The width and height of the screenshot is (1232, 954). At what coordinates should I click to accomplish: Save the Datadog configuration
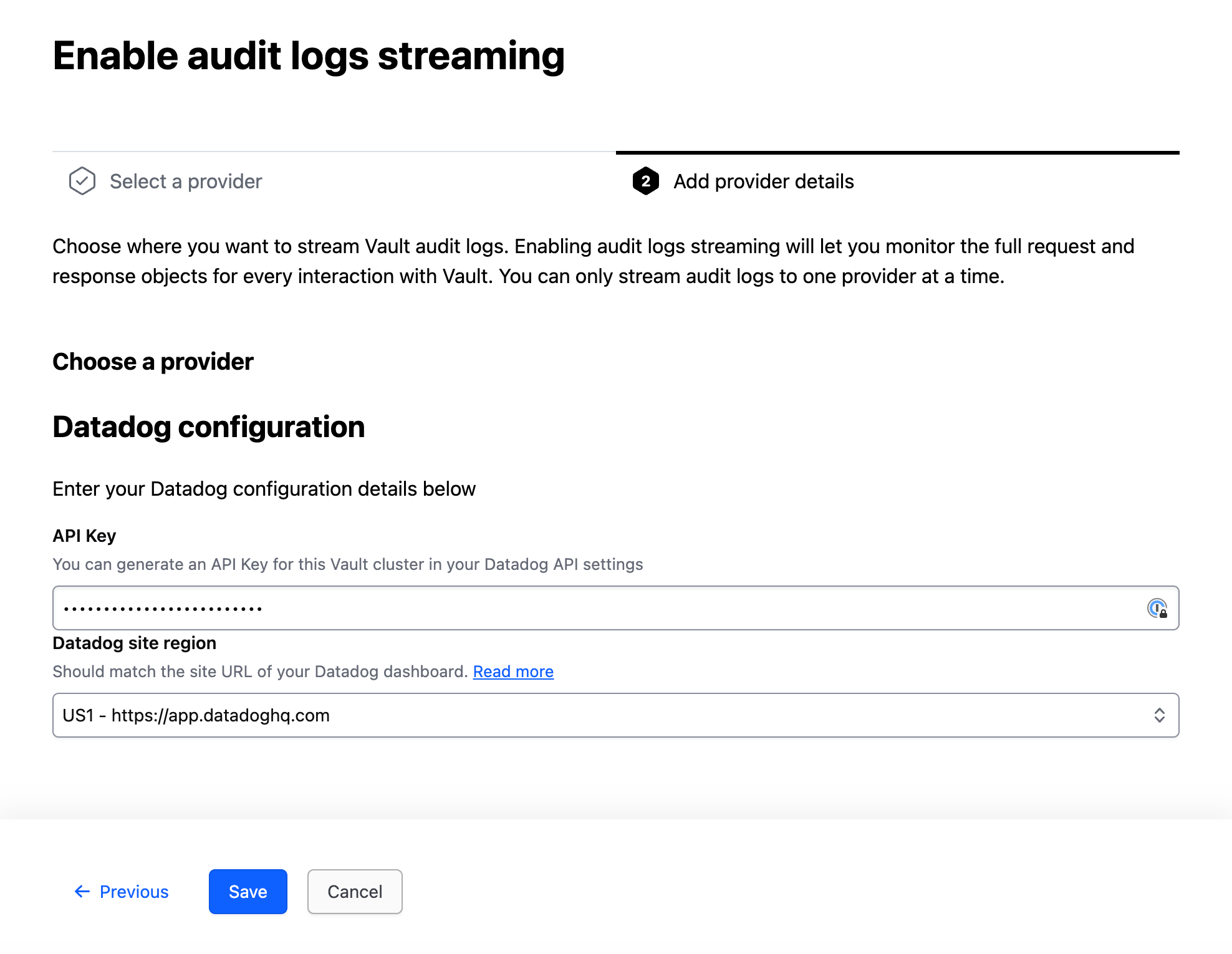pos(248,892)
